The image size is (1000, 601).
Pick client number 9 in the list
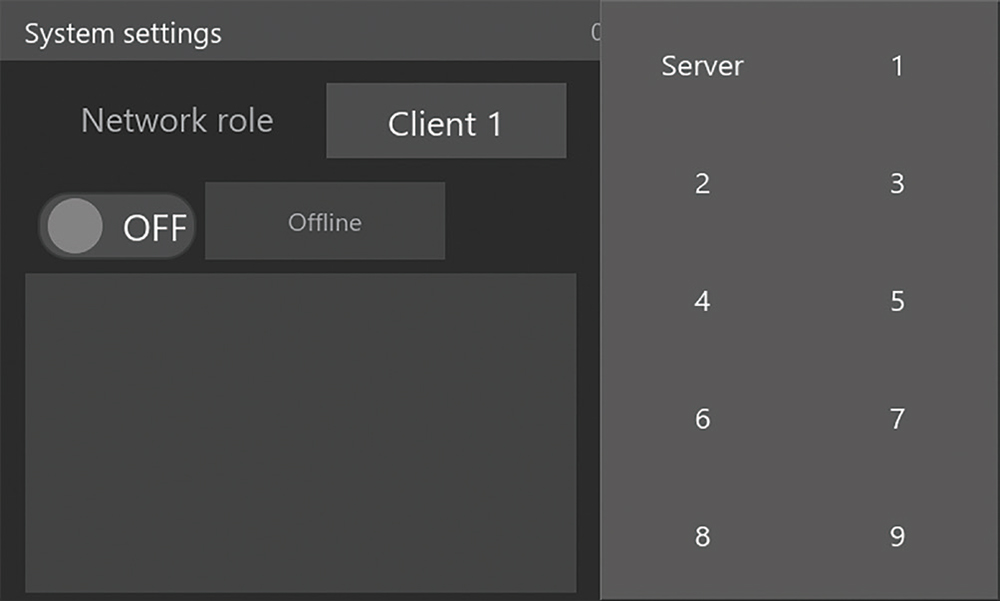click(x=897, y=537)
